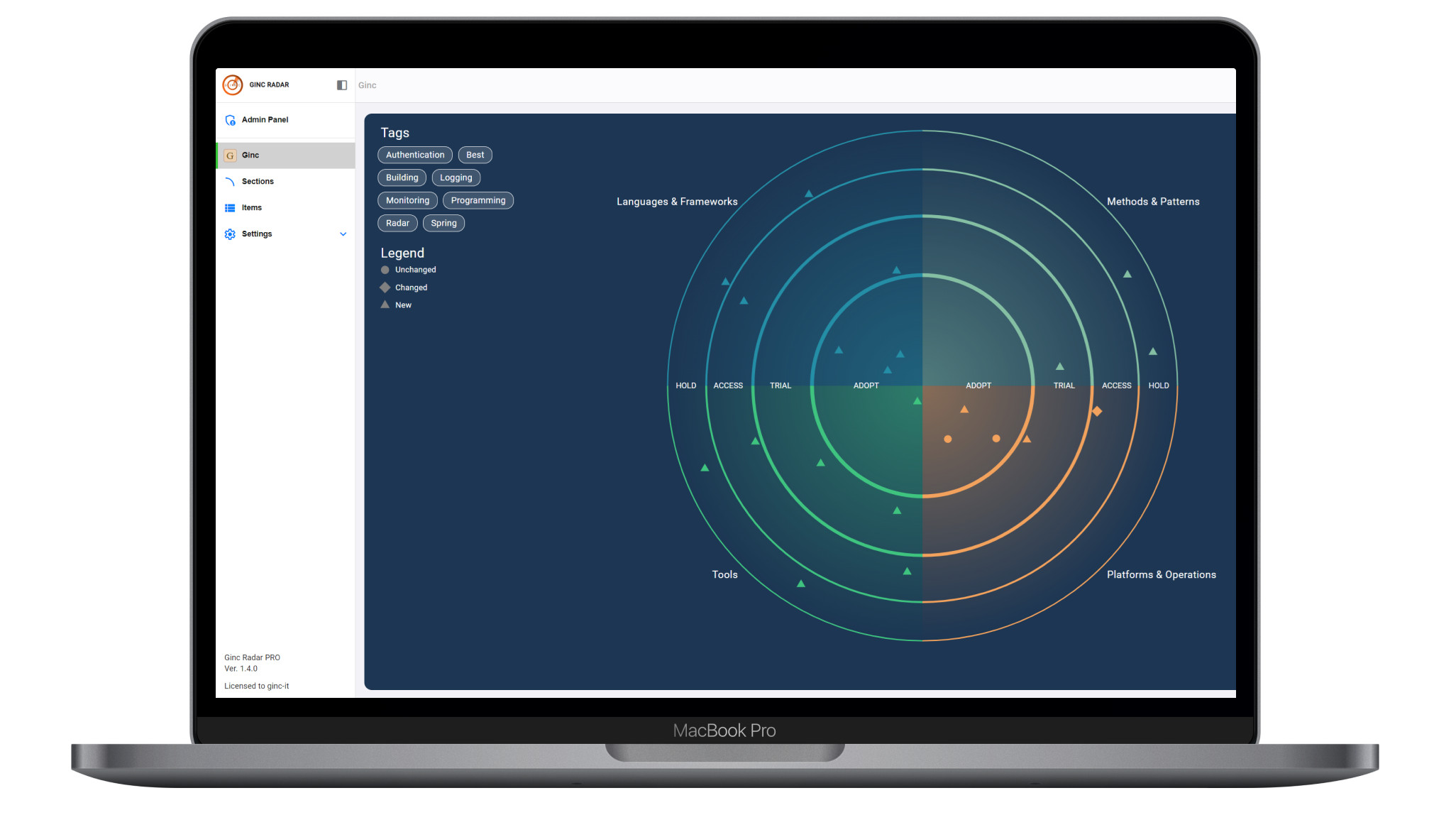
Task: Toggle the Monitoring tag filter
Action: tap(407, 200)
